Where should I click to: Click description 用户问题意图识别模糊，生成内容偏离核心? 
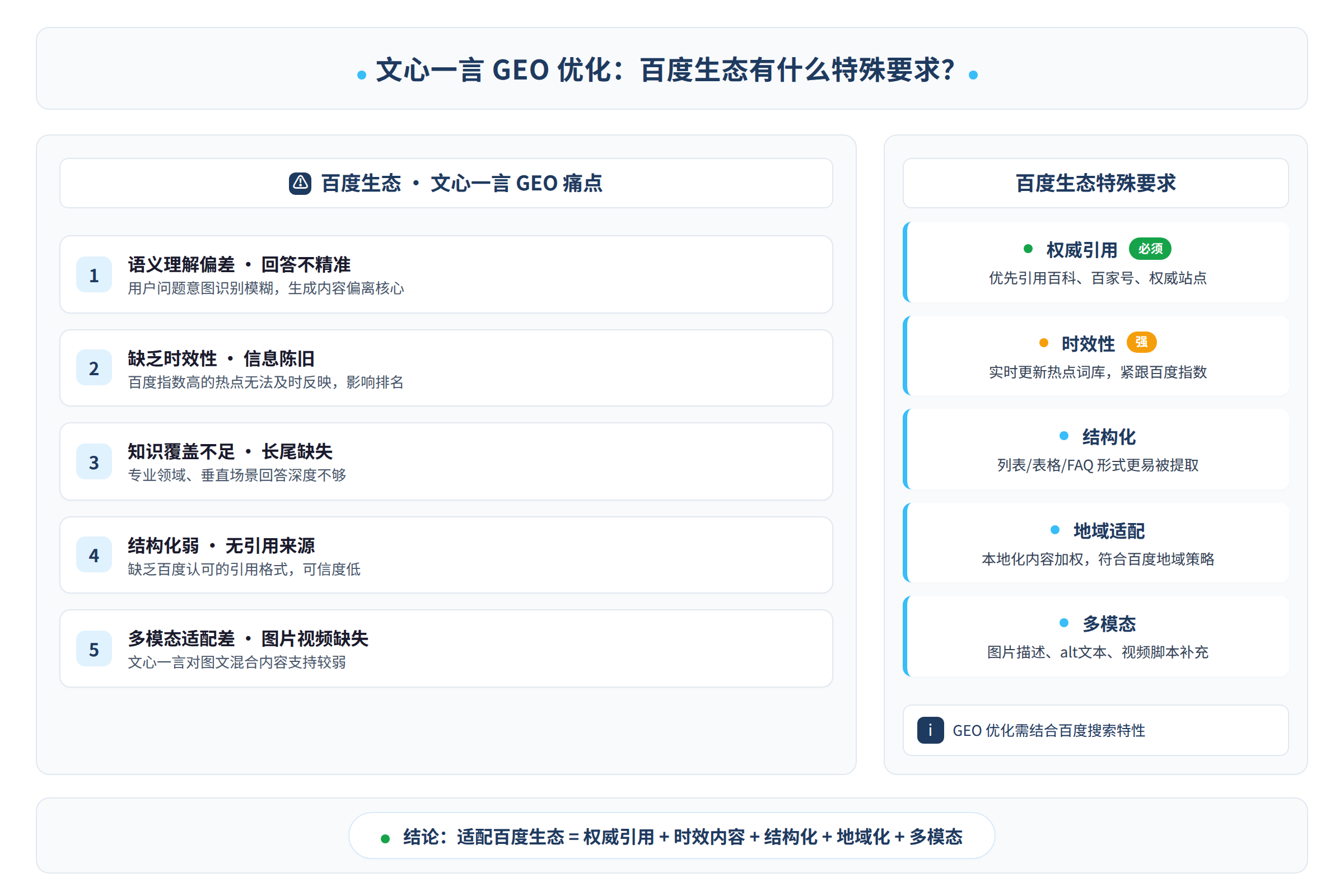click(x=265, y=288)
